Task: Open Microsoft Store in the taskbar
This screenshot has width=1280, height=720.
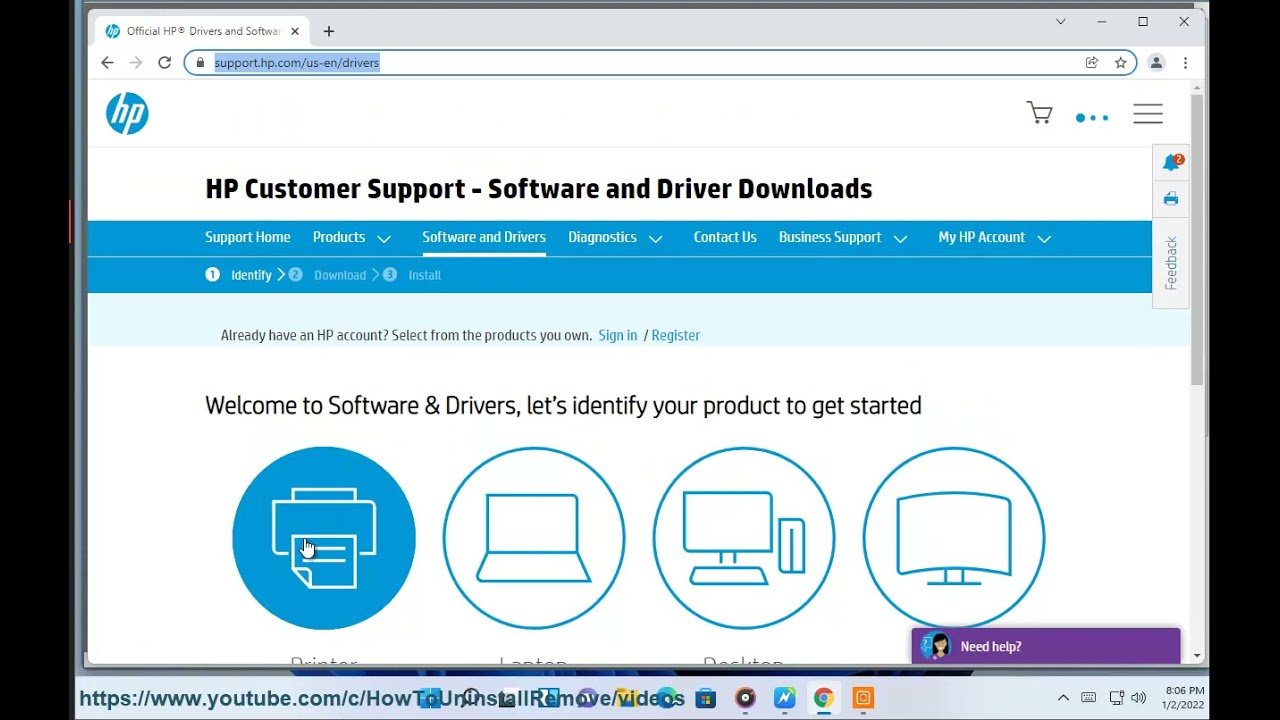Action: pos(706,698)
